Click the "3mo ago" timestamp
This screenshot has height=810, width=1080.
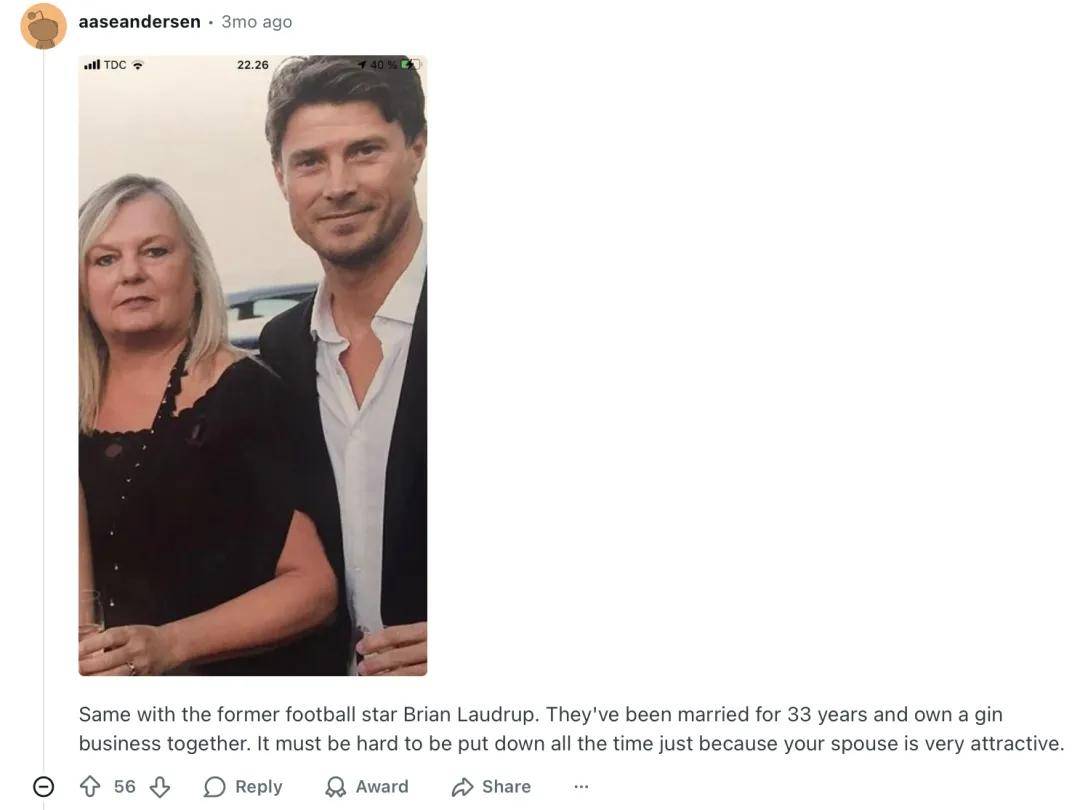(257, 21)
